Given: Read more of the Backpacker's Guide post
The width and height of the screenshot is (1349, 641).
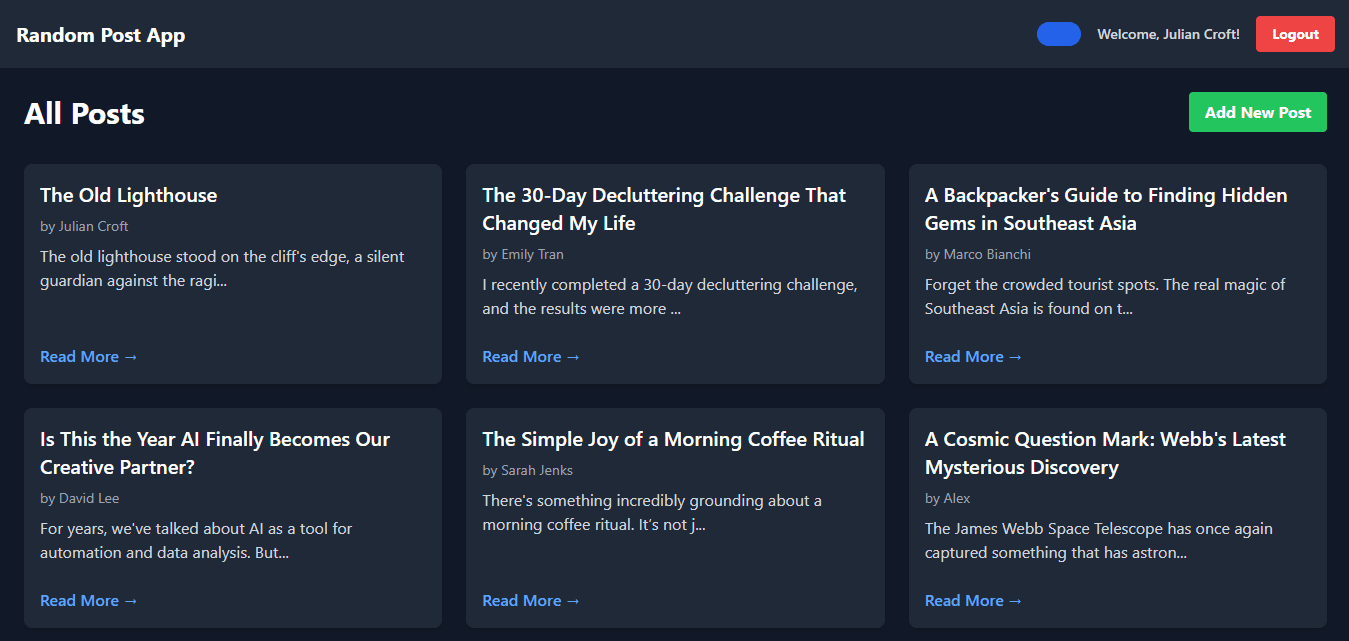Looking at the screenshot, I should pos(973,356).
